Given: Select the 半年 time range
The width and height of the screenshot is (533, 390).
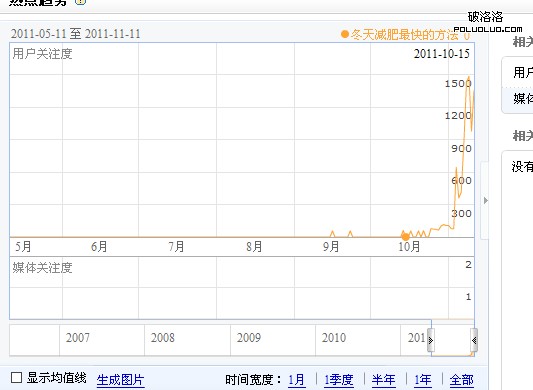Looking at the screenshot, I should click(x=383, y=380).
